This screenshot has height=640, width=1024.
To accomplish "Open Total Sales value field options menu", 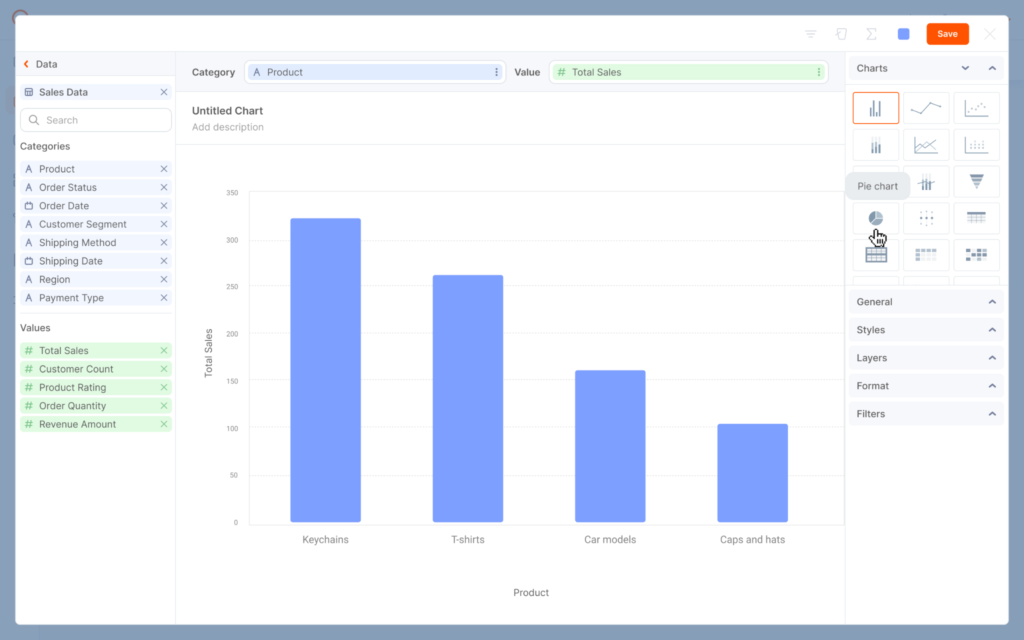I will (x=819, y=72).
